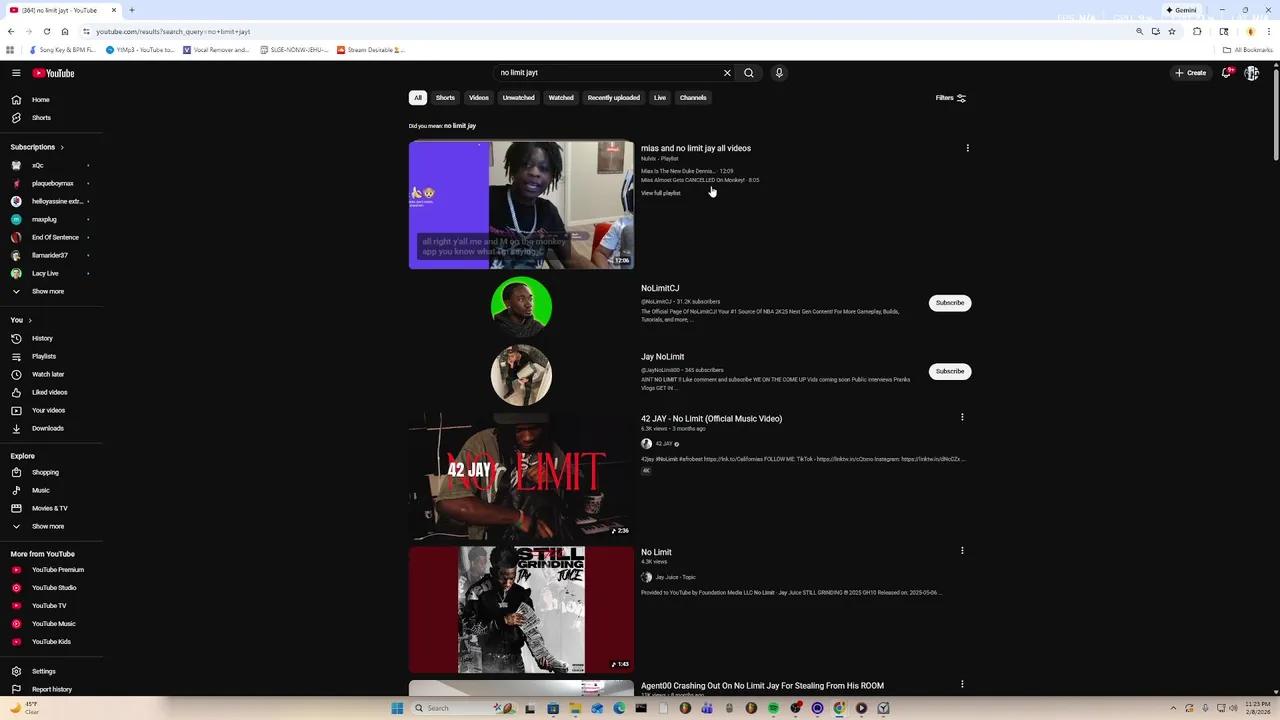
Task: Expand the Subscriptions section header
Action: point(38,147)
